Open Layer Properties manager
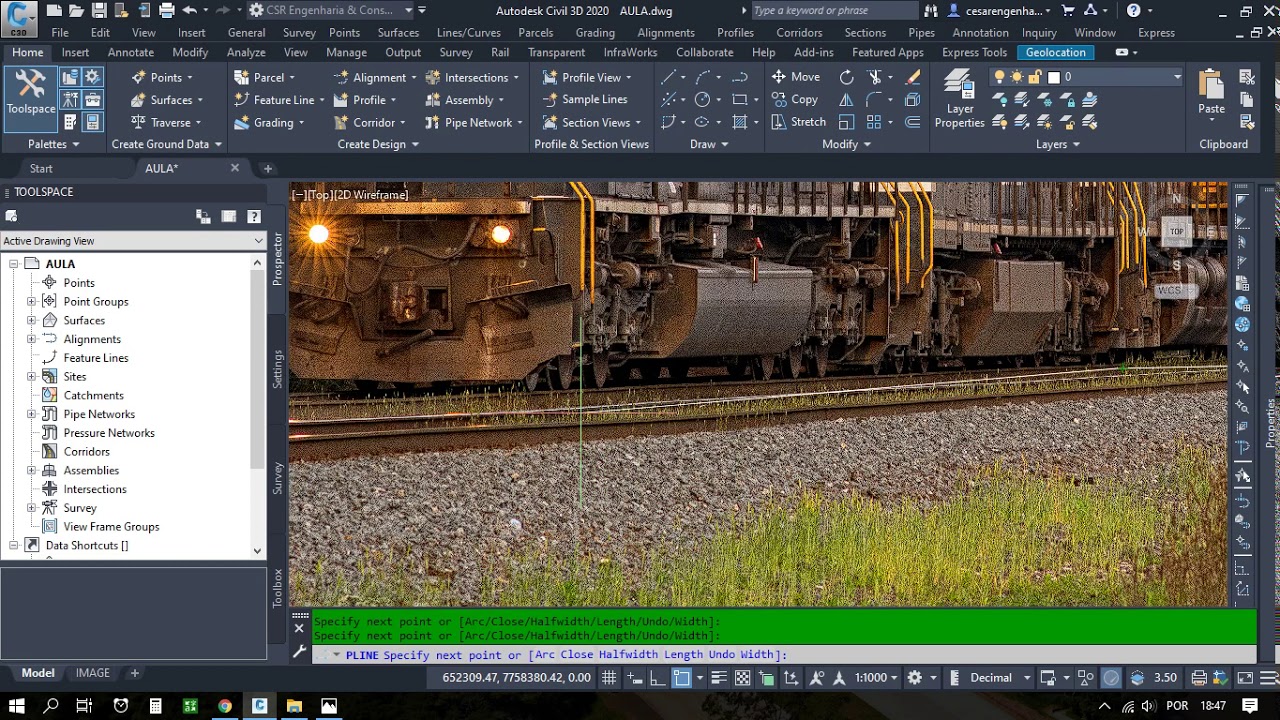Image resolution: width=1280 pixels, height=720 pixels. [x=959, y=99]
